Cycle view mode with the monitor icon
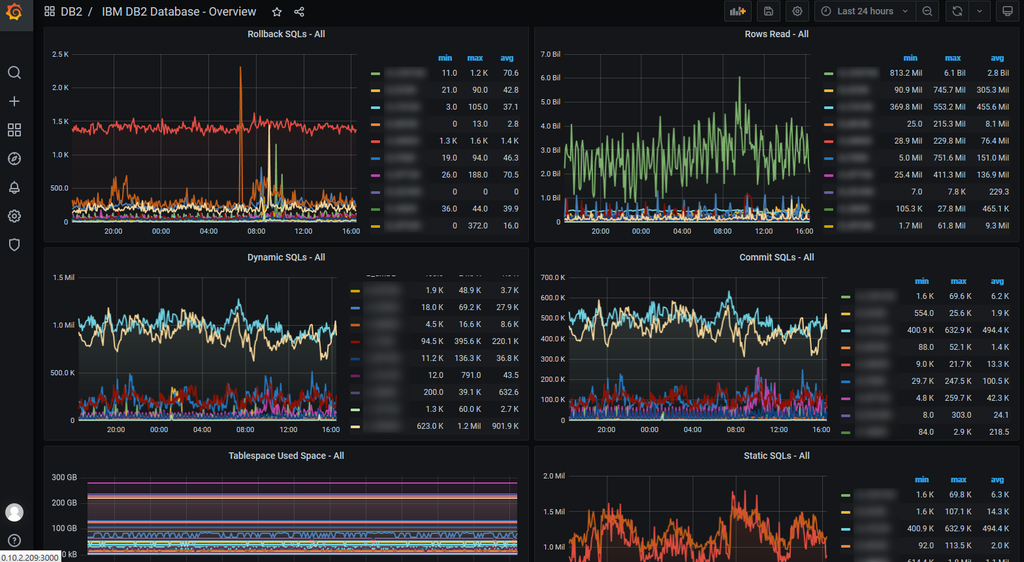Screen dimensions: 1024x562 click(x=1008, y=11)
